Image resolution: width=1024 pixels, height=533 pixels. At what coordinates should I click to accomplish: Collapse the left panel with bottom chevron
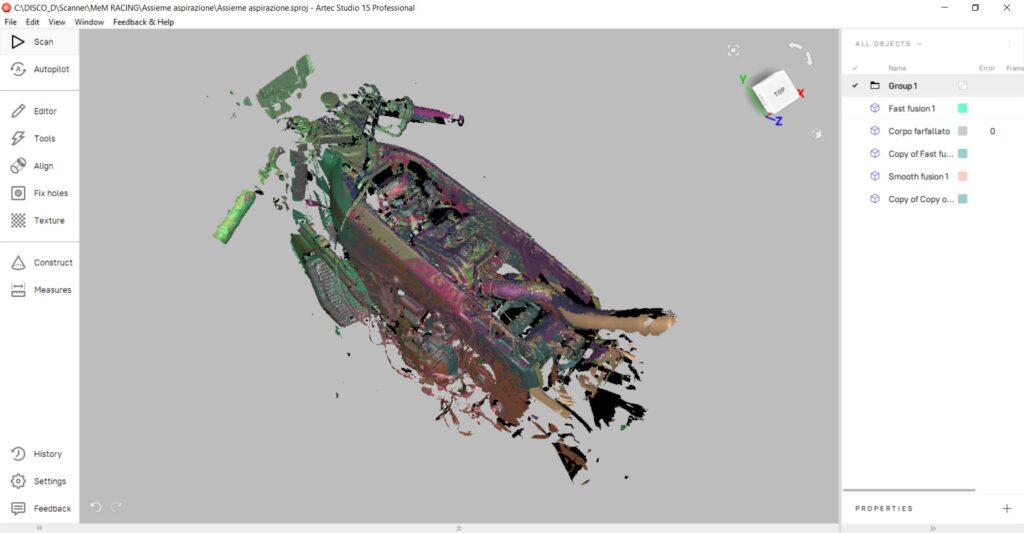[x=40, y=528]
